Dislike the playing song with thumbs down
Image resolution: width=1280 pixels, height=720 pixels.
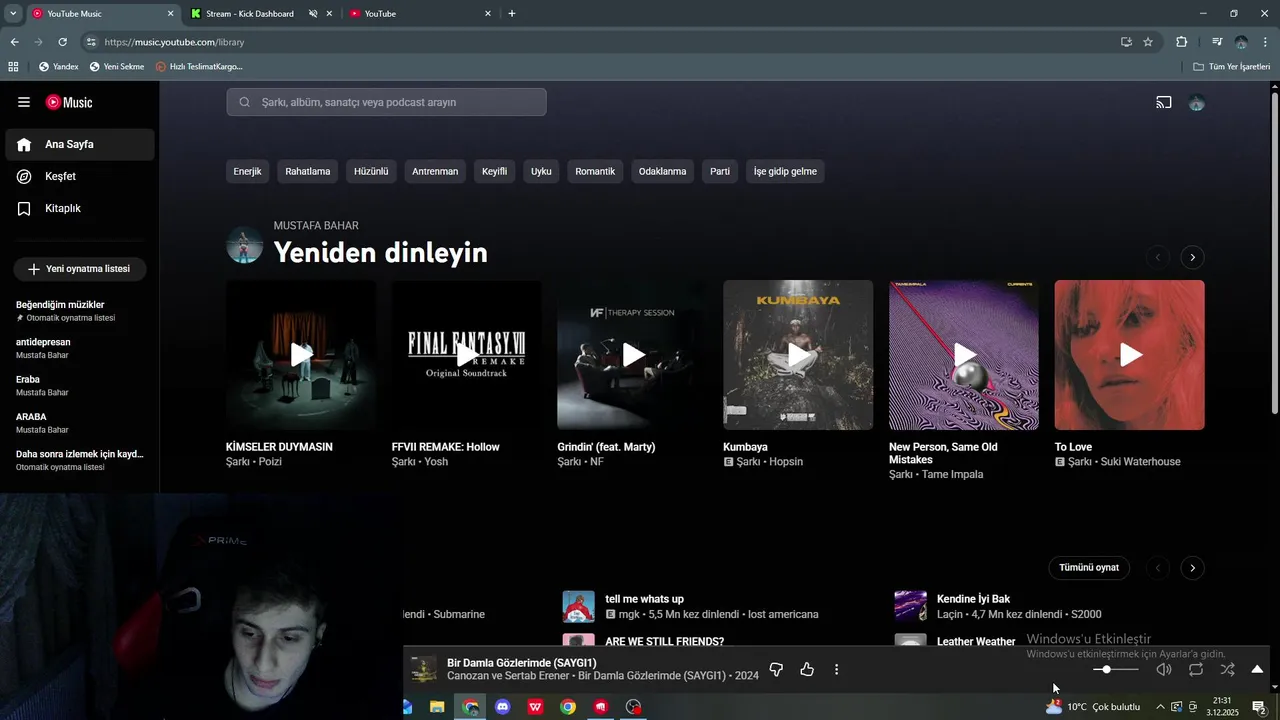(776, 669)
